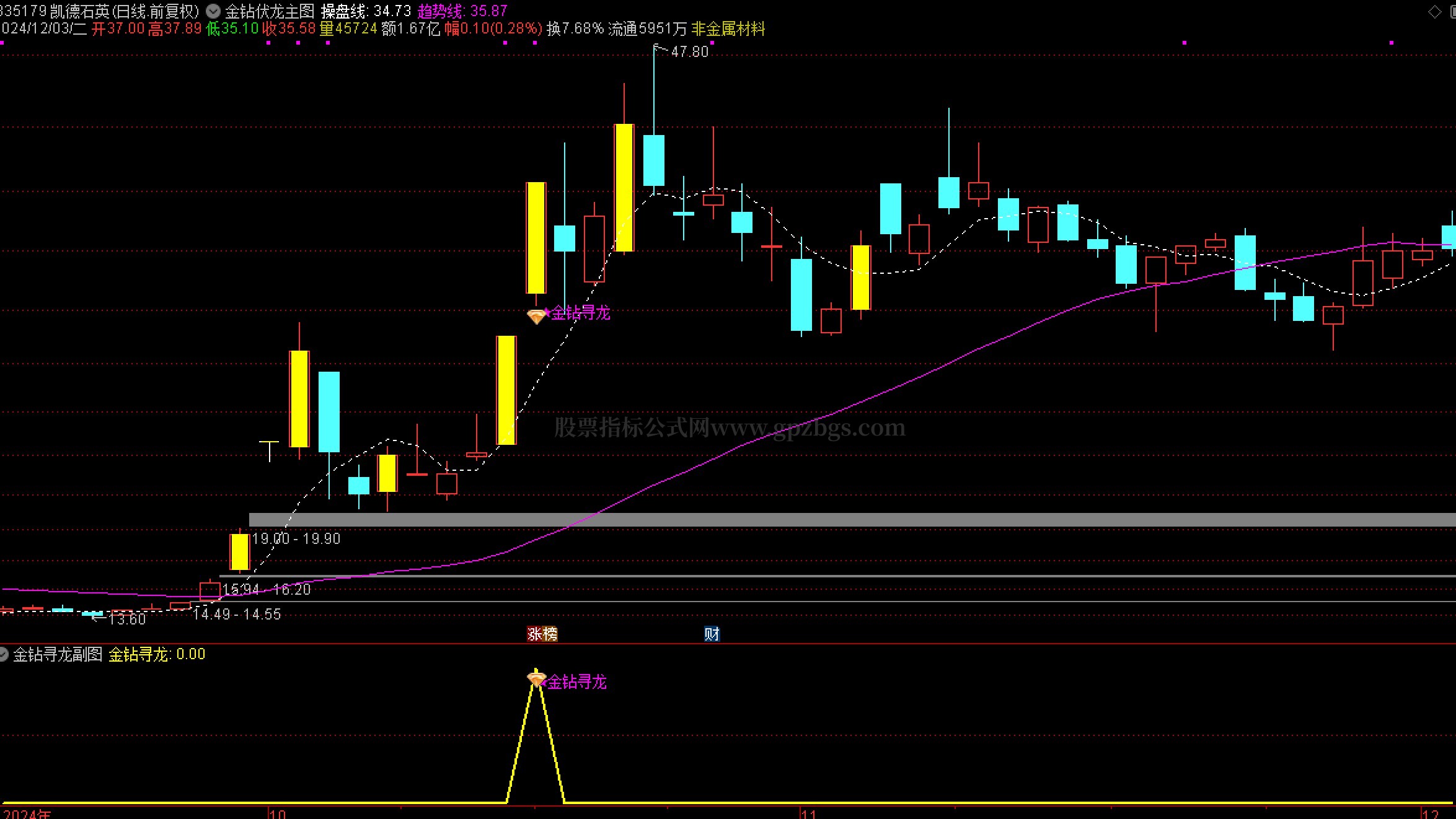Click the 趋势线: 35.87 value label

tap(462, 11)
